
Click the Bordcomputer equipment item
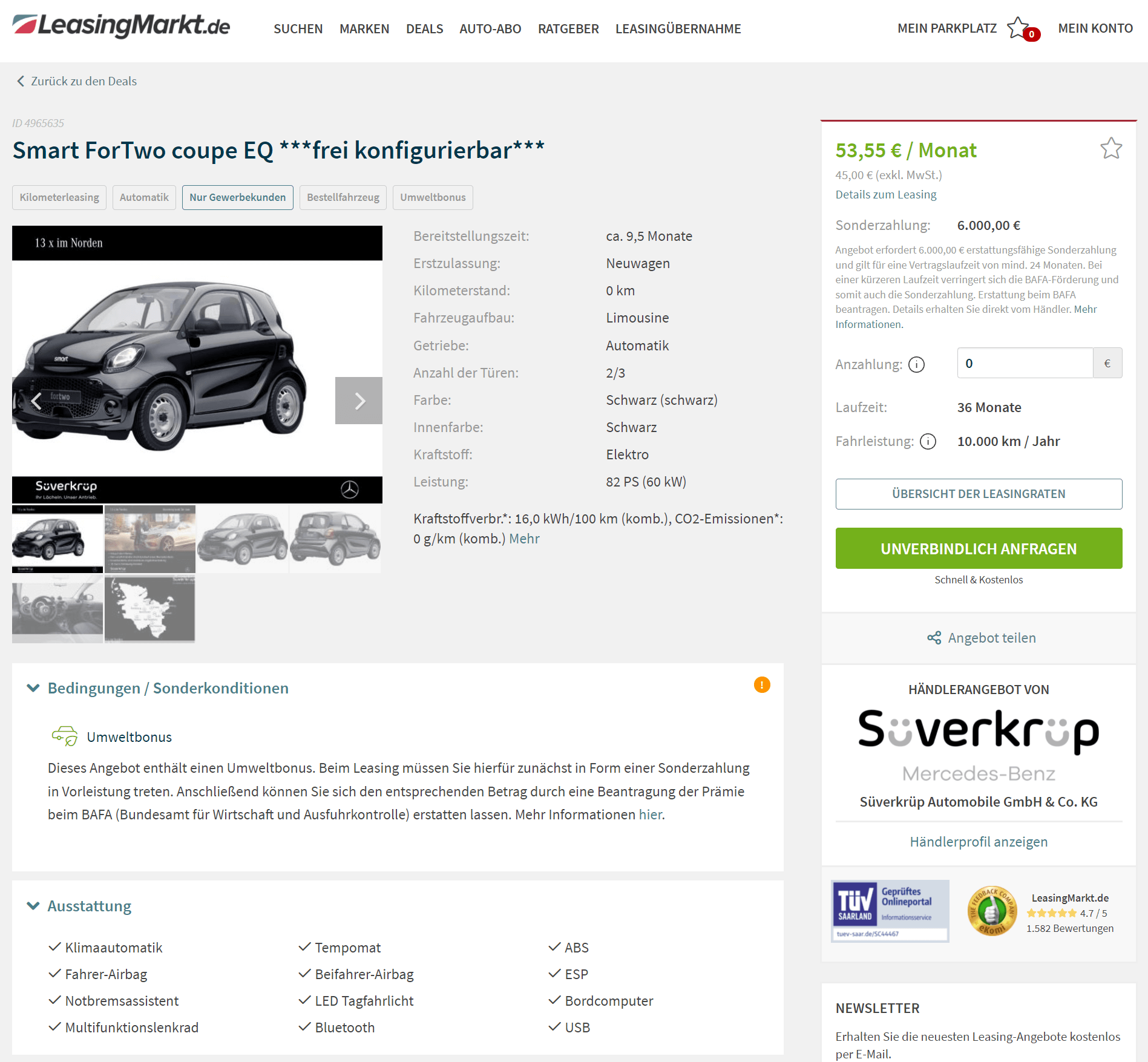point(609,1001)
